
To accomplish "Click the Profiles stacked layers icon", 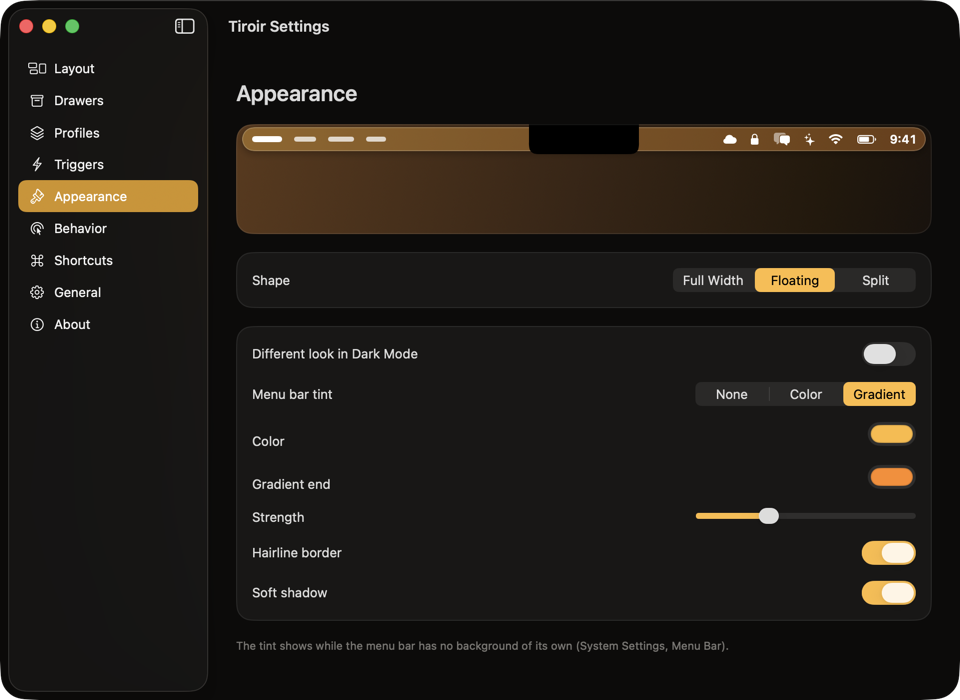I will 37,133.
